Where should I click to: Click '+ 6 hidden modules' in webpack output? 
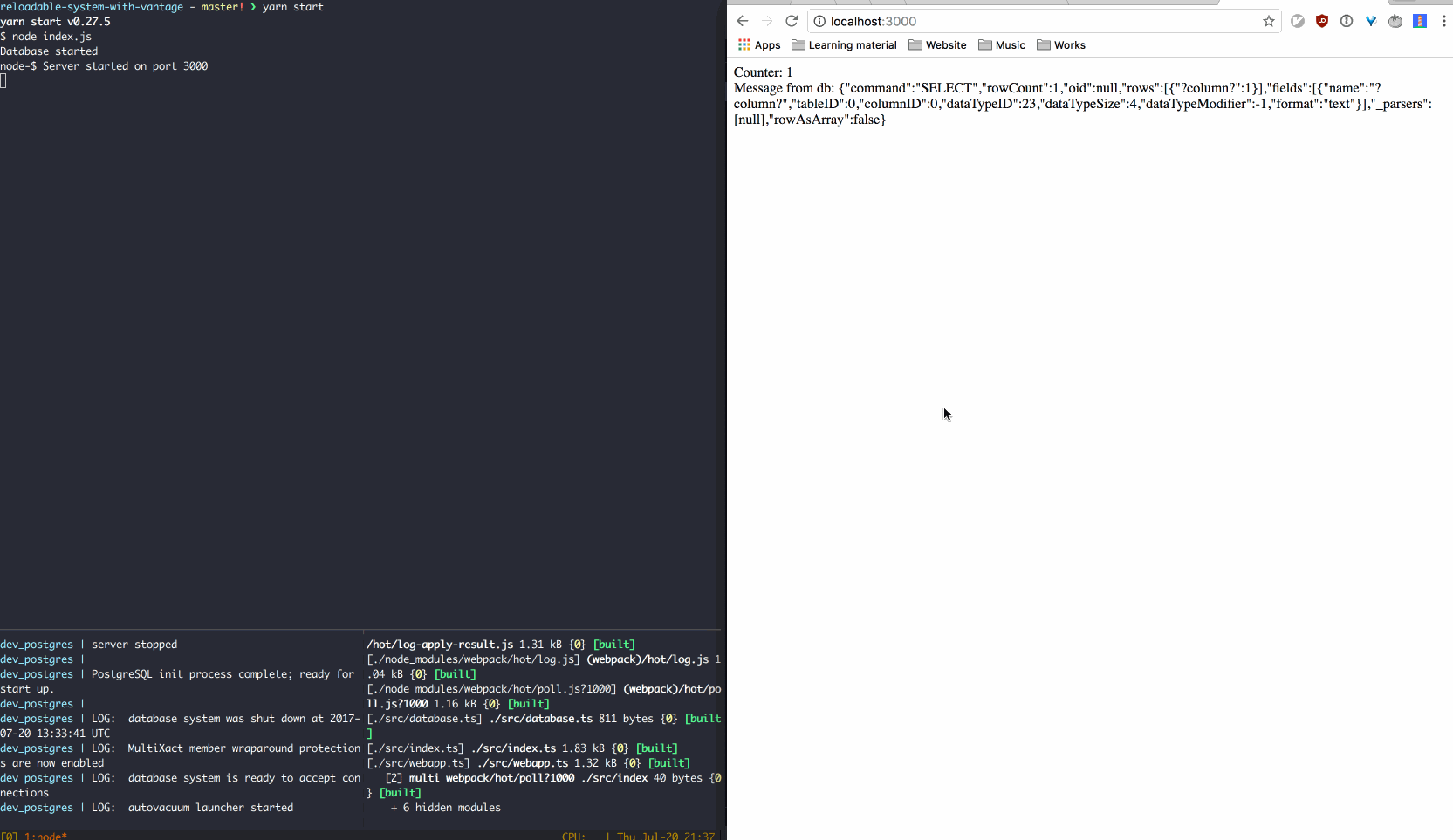[446, 808]
